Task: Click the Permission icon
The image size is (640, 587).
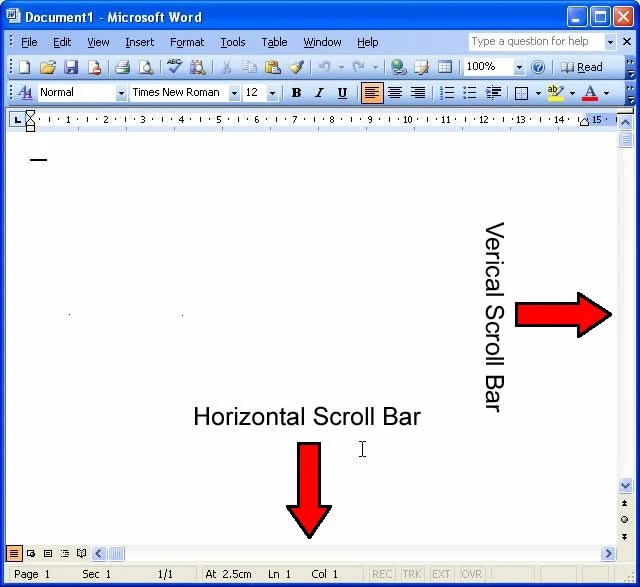Action: 94,67
